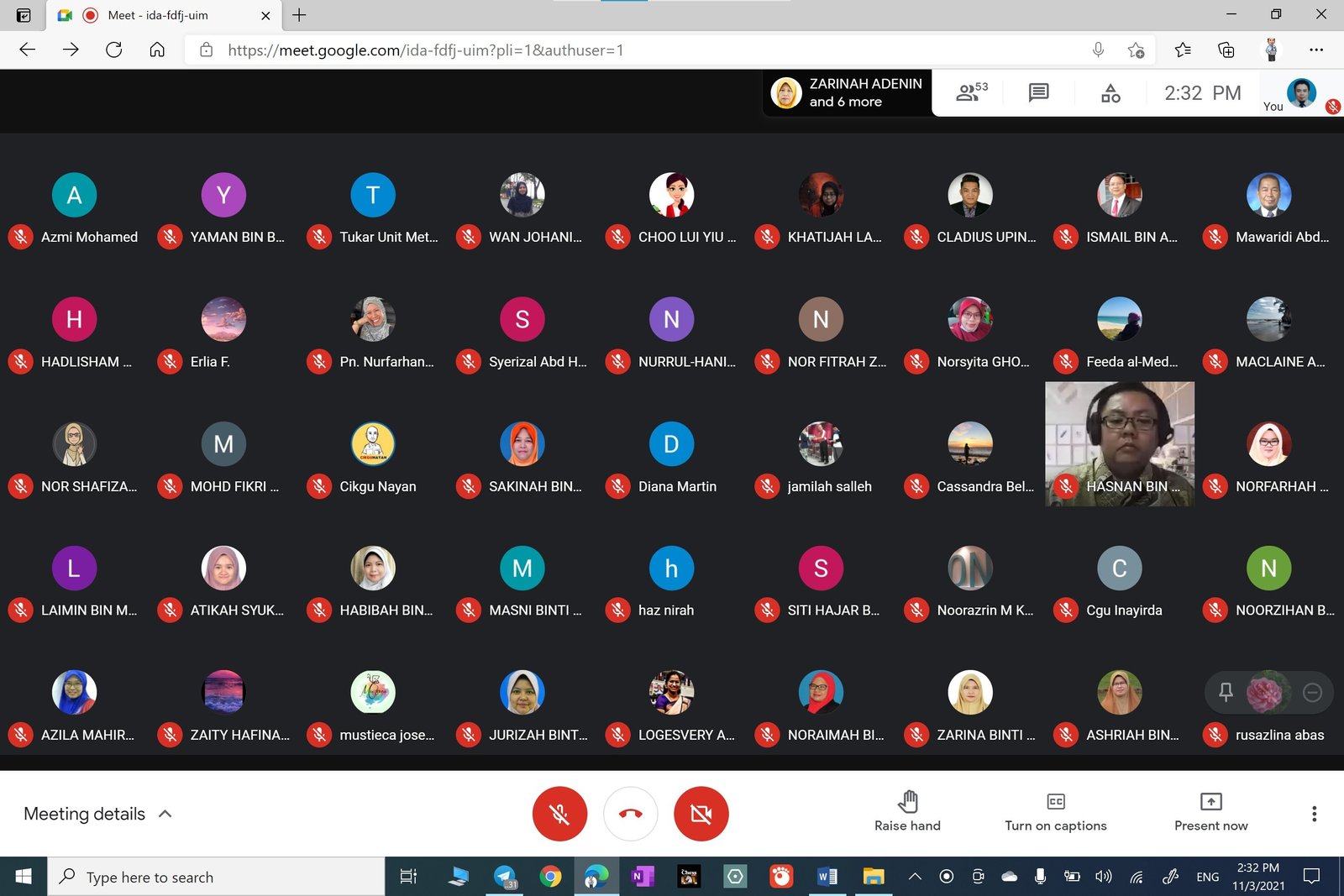The image size is (1344, 896).
Task: Open the meeting chat panel
Action: (x=1039, y=92)
